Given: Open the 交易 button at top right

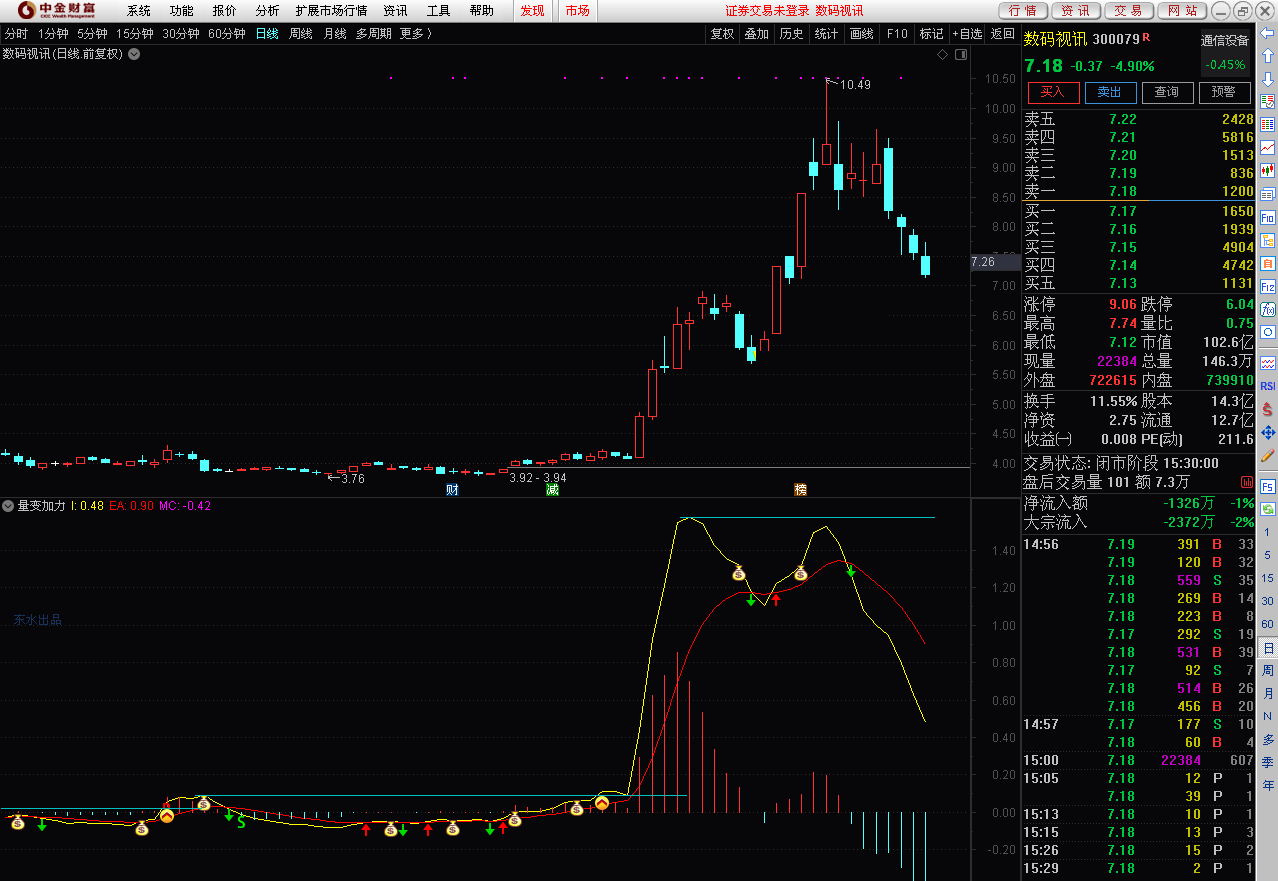Looking at the screenshot, I should pos(1128,10).
